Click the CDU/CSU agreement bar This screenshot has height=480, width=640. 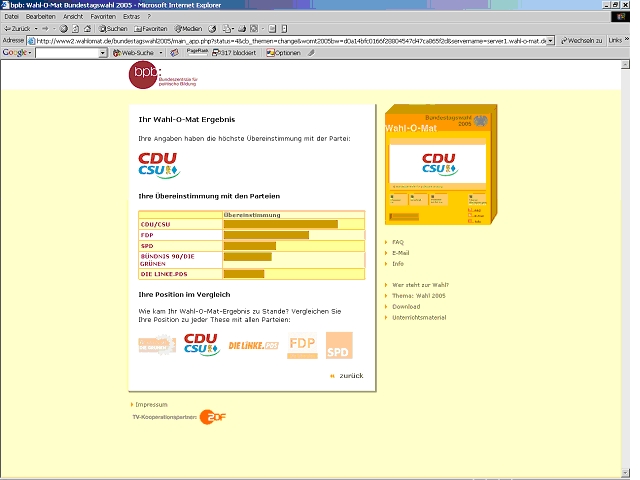tap(280, 224)
